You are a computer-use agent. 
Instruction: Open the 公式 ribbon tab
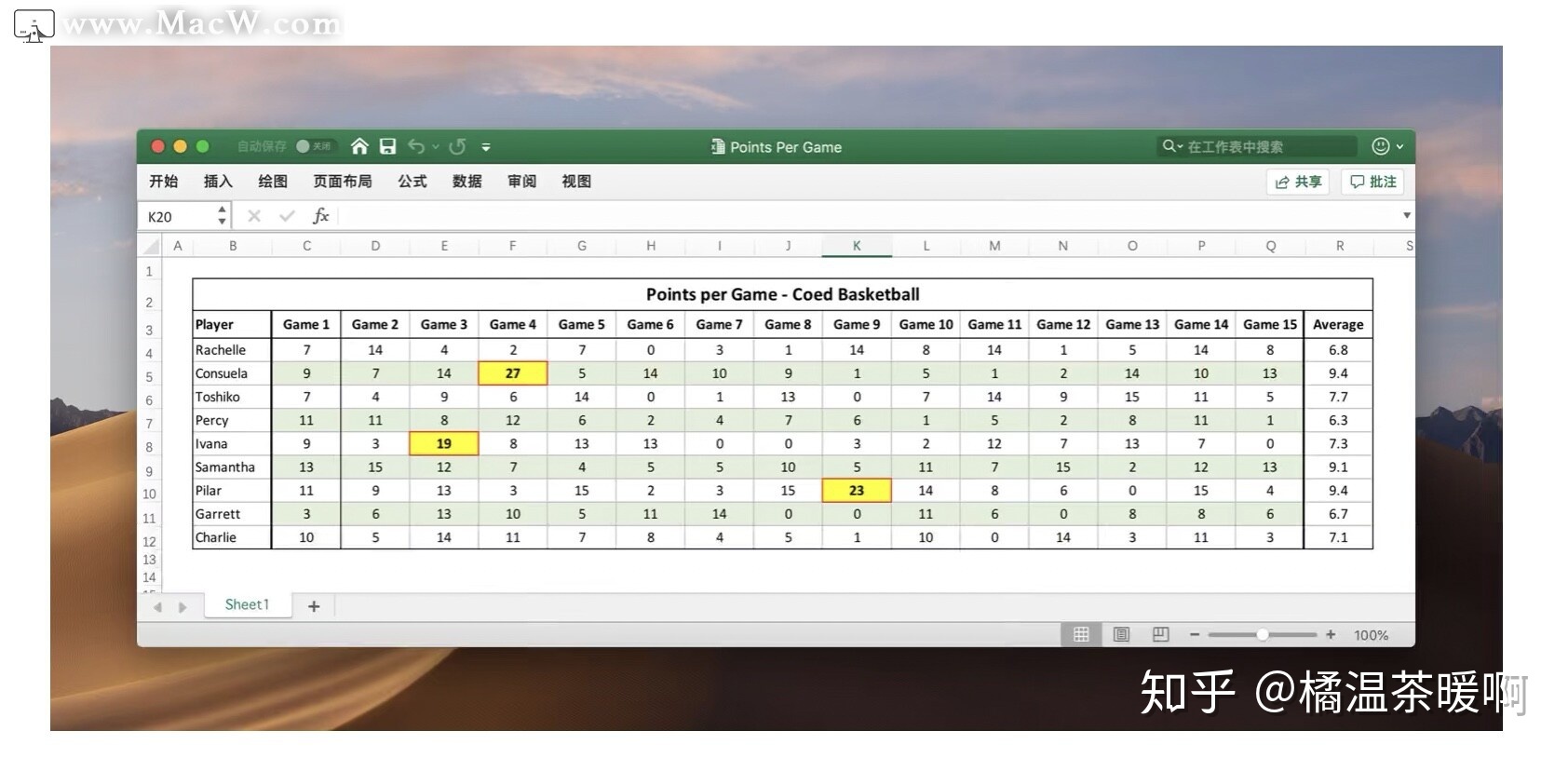click(x=412, y=181)
